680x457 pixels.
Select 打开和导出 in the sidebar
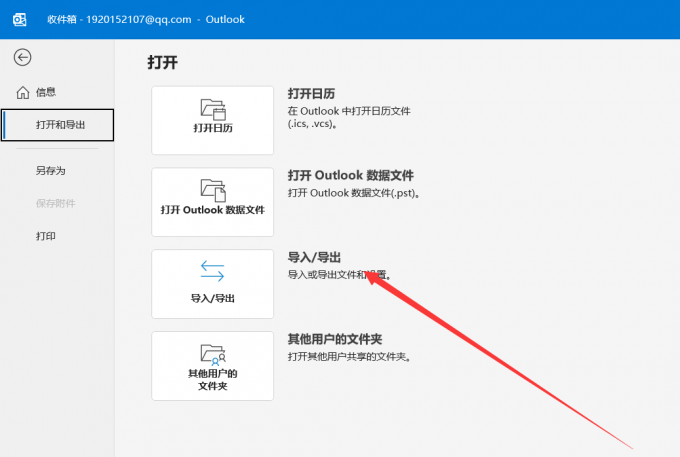point(58,125)
